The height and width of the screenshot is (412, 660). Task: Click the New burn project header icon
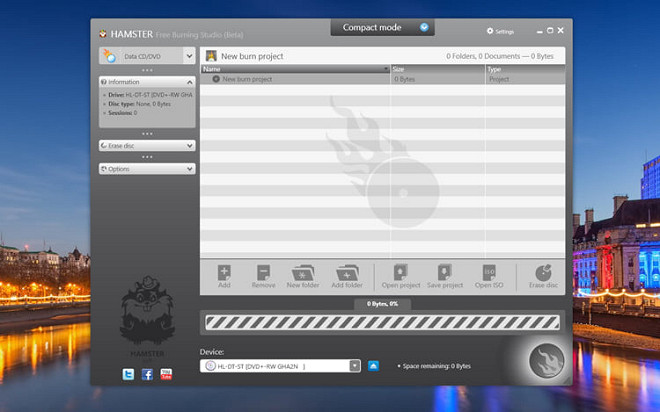pyautogui.click(x=211, y=56)
